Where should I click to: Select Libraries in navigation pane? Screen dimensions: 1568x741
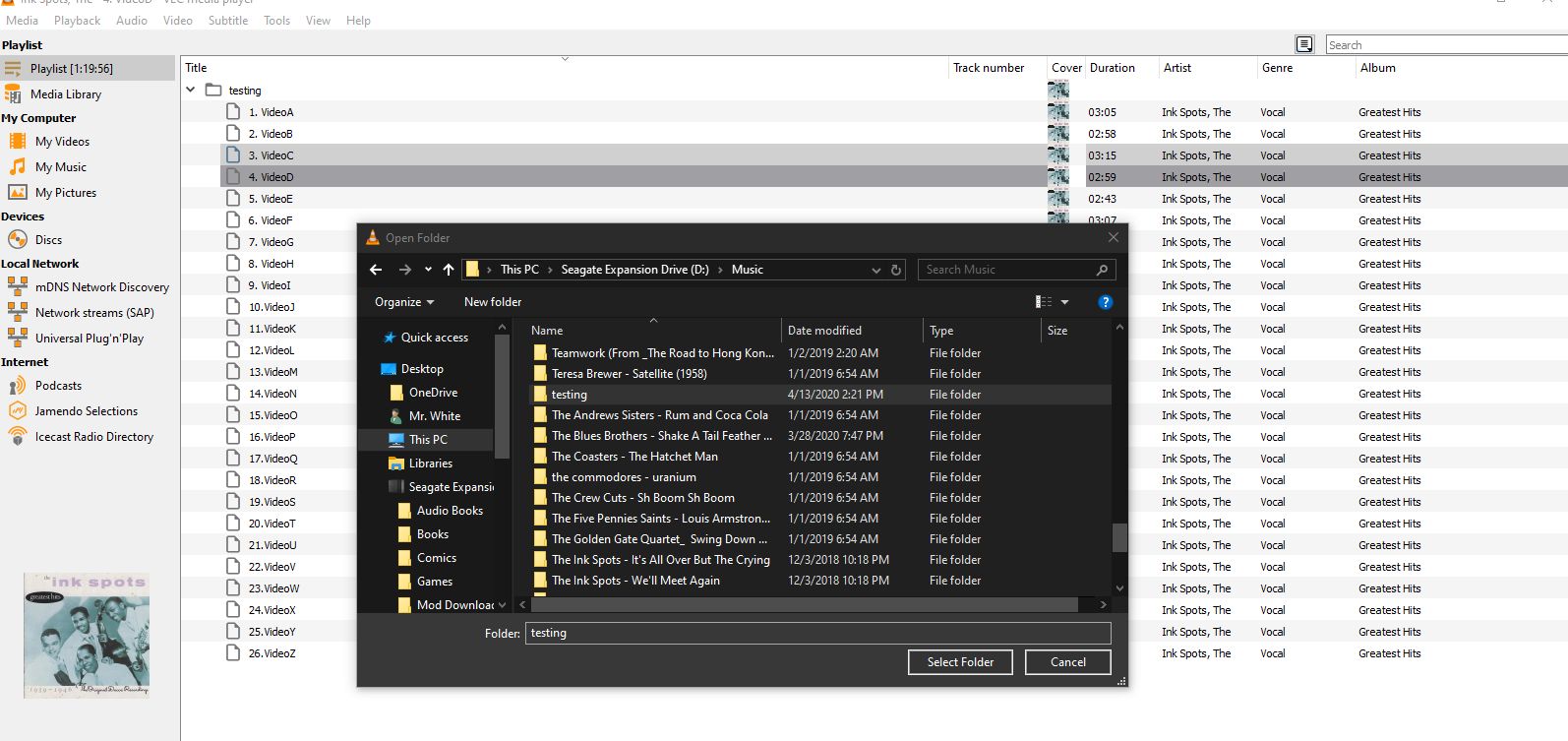[431, 463]
